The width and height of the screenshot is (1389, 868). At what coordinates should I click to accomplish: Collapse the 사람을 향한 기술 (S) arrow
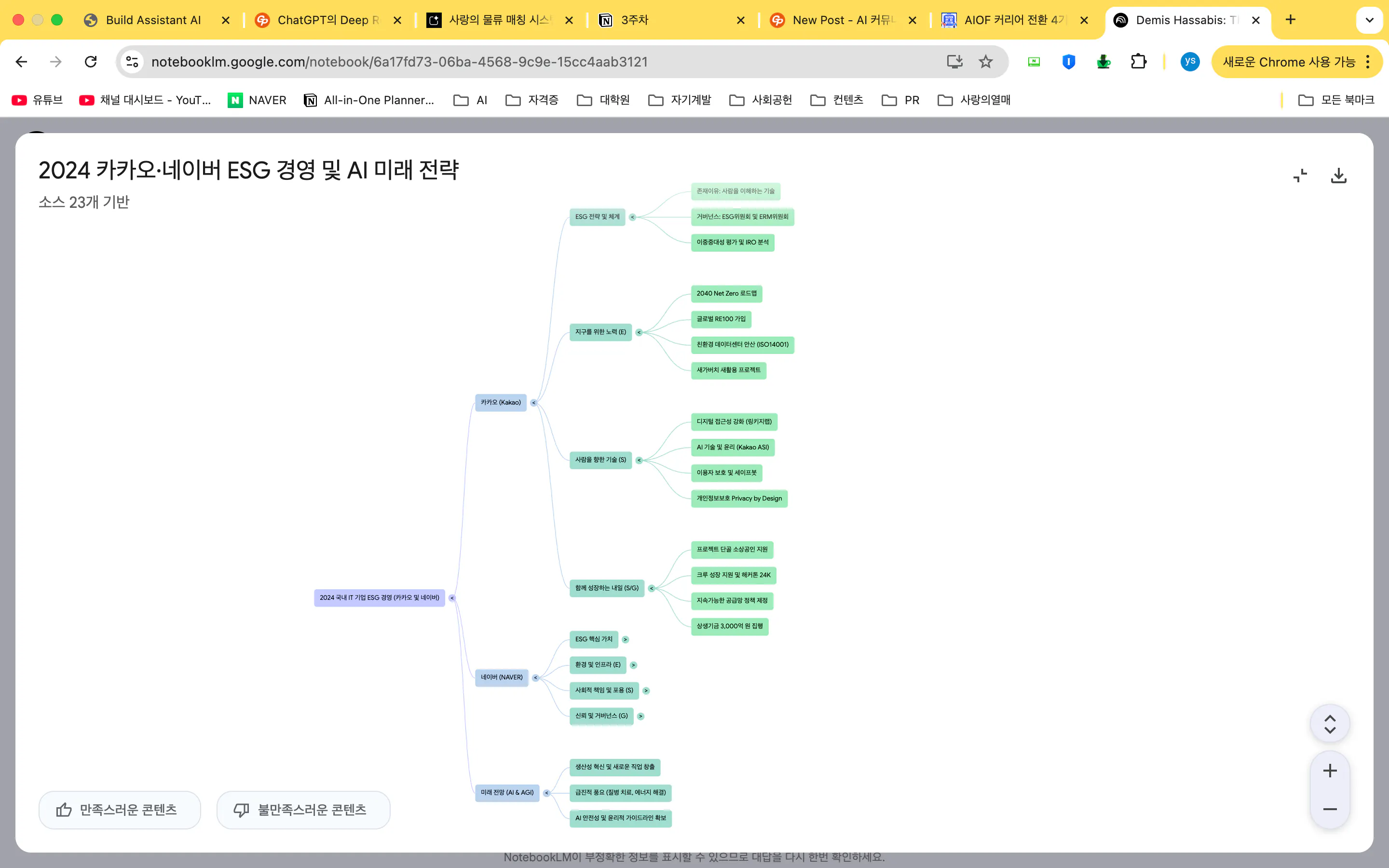639,461
